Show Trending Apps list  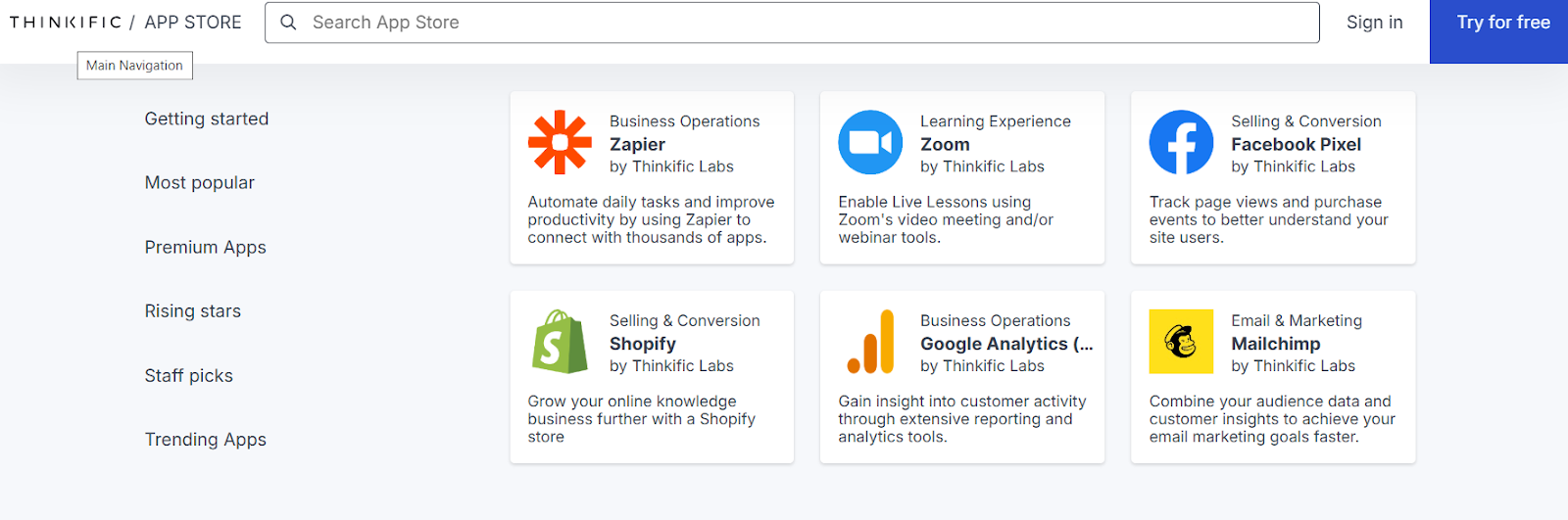tap(206, 440)
